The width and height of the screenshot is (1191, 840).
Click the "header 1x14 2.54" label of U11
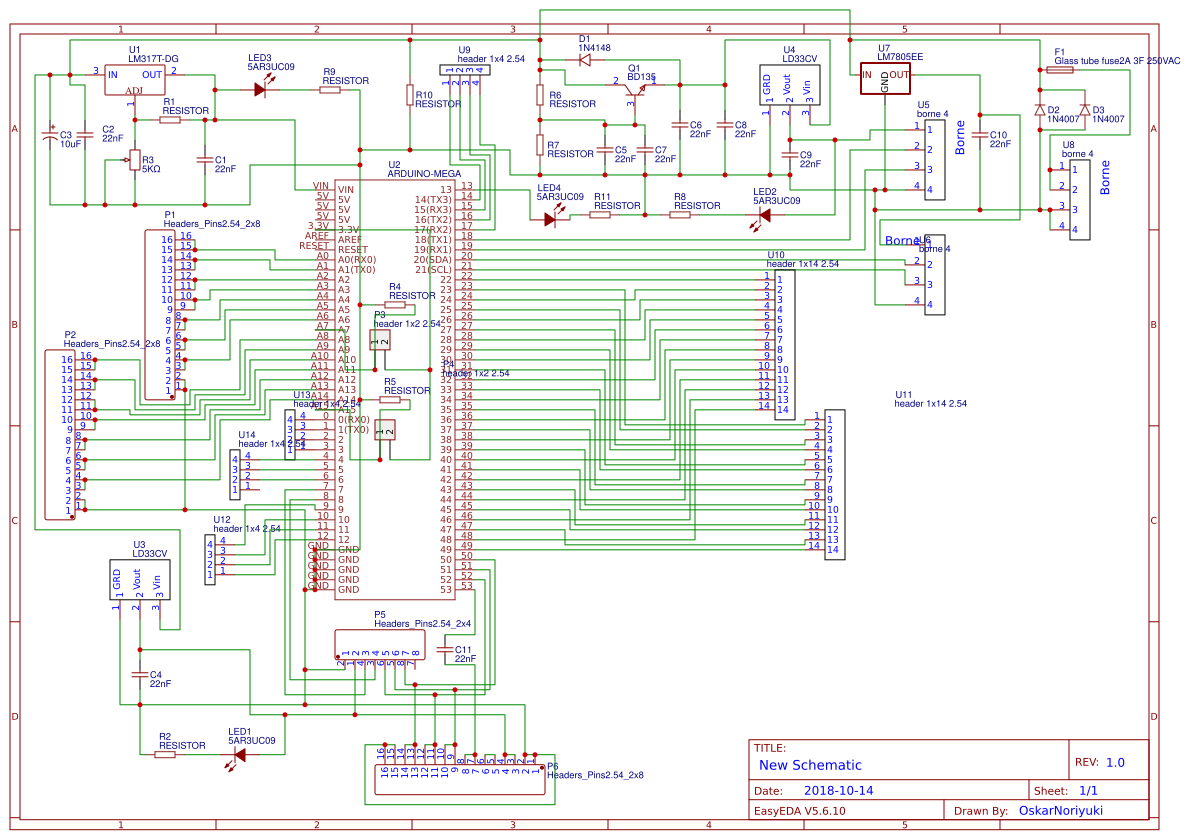pos(930,404)
